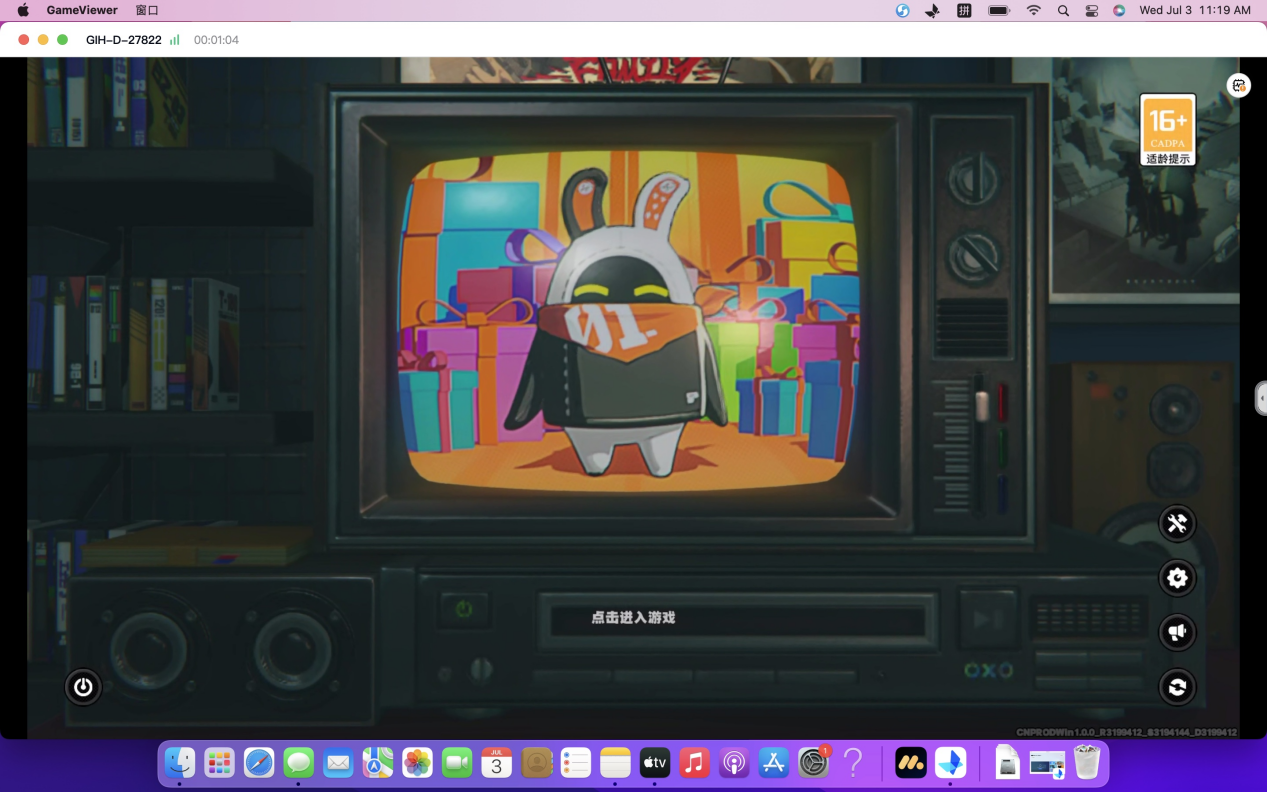Launch Safari from the Dock

coord(259,763)
